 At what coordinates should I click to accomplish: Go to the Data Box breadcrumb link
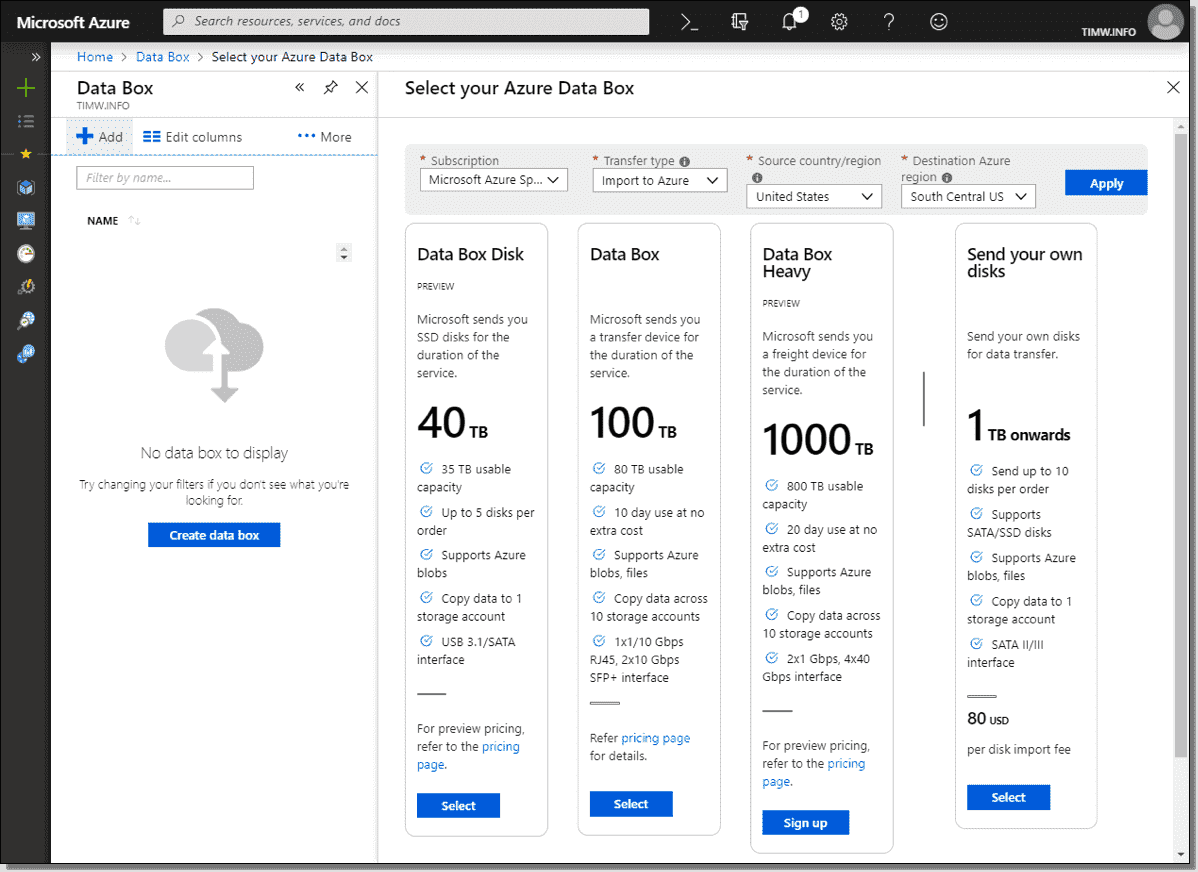pos(162,57)
